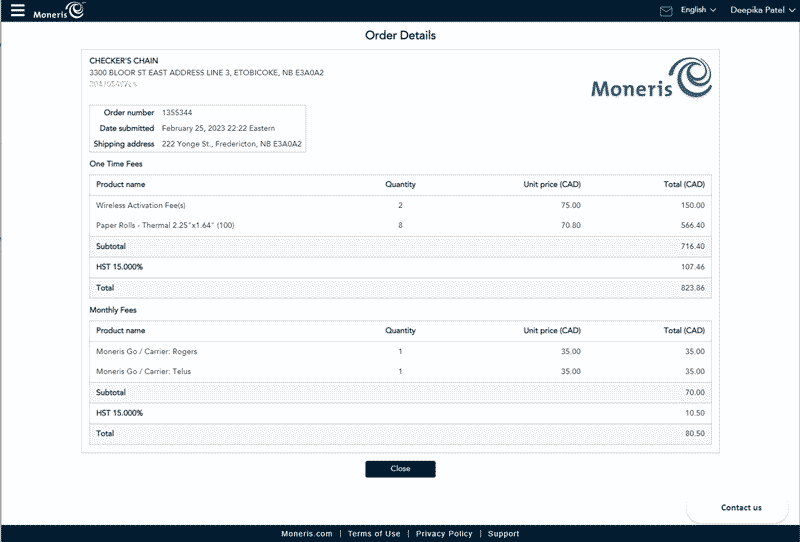
Task: Open the Support footer link
Action: point(504,534)
